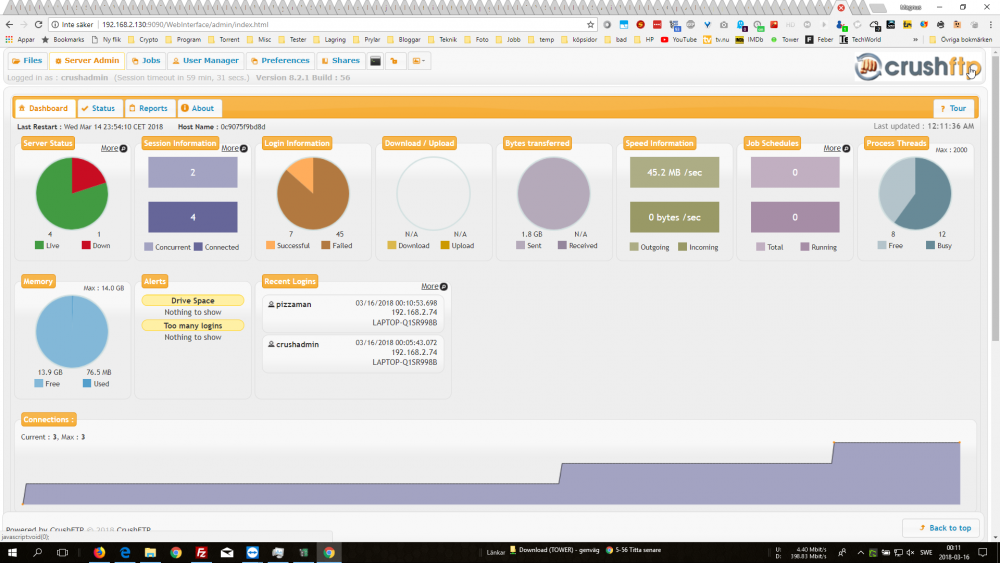Viewport: 1000px width, 563px height.
Task: Open the YouTube bookmark
Action: click(679, 40)
